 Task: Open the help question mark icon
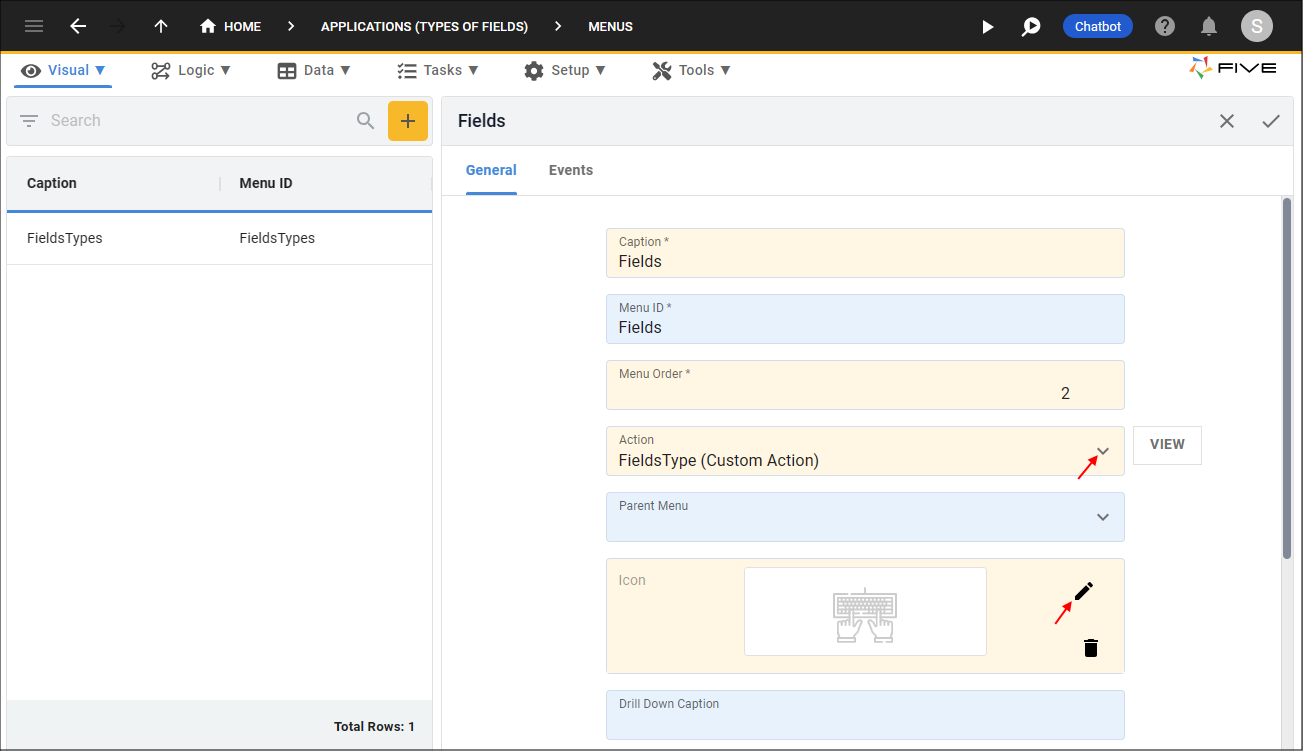point(1165,27)
